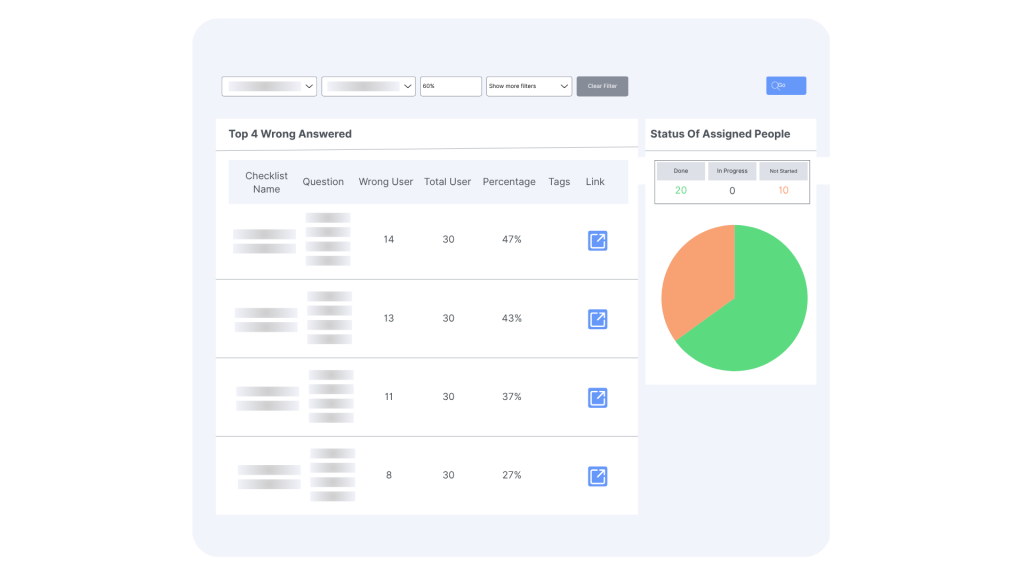Select the Done status header cell
This screenshot has width=1024, height=576.
click(x=681, y=171)
